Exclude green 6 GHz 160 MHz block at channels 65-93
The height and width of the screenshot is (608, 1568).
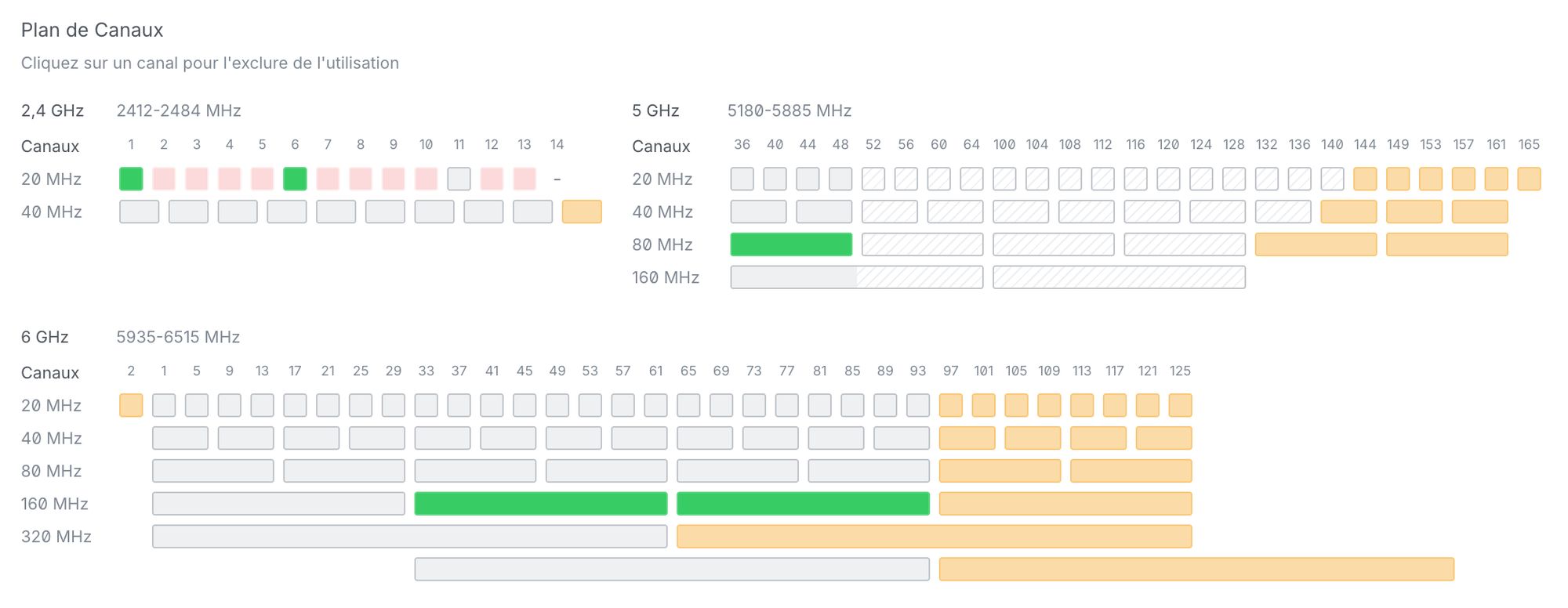click(x=803, y=504)
